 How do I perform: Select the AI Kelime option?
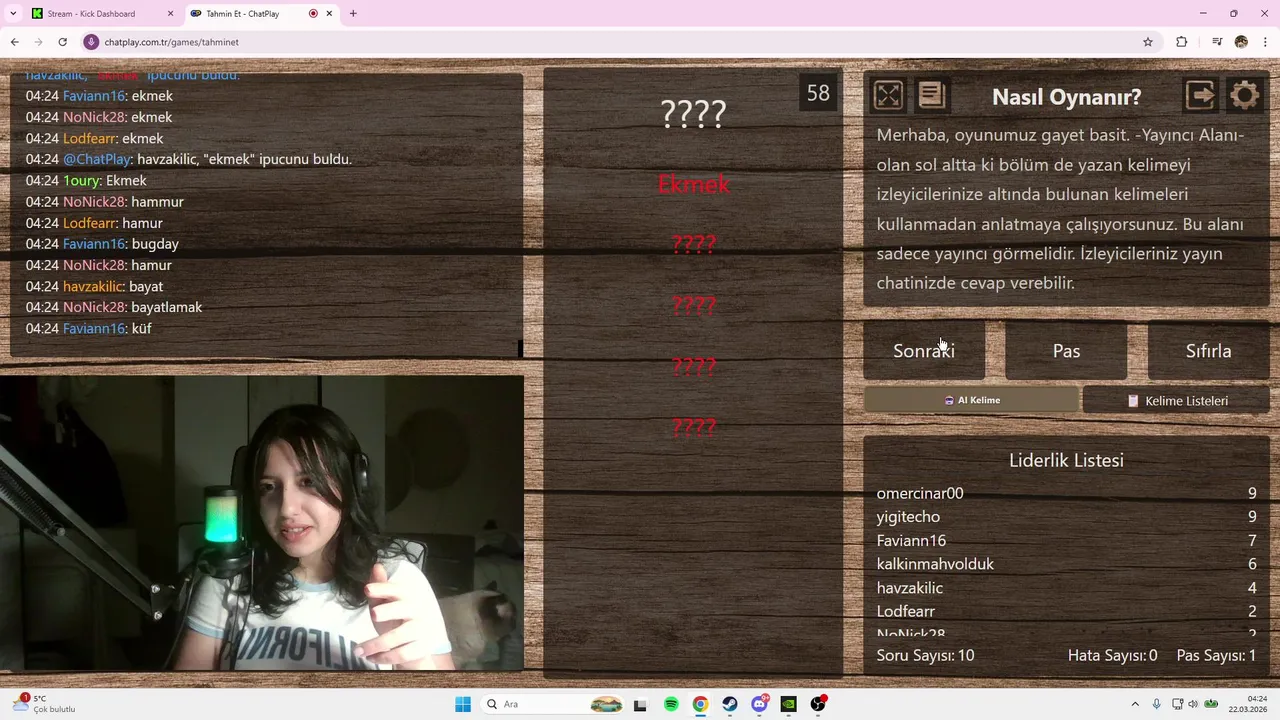[x=971, y=400]
